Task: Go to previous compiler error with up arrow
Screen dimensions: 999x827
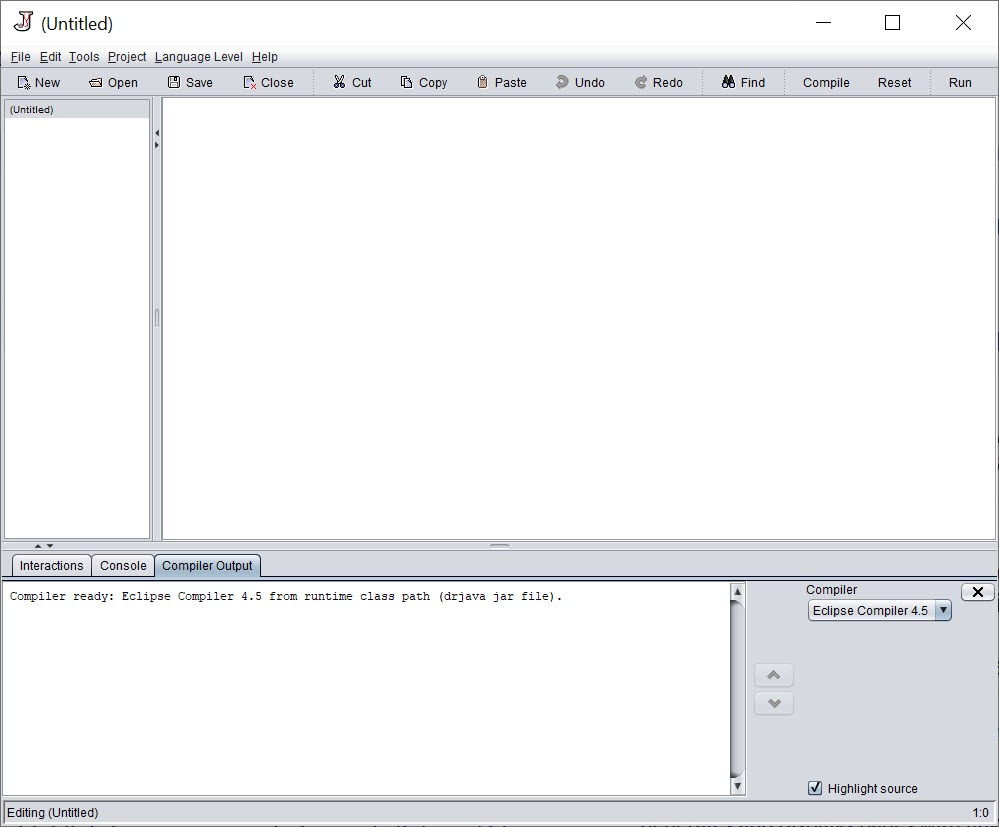Action: (x=773, y=675)
